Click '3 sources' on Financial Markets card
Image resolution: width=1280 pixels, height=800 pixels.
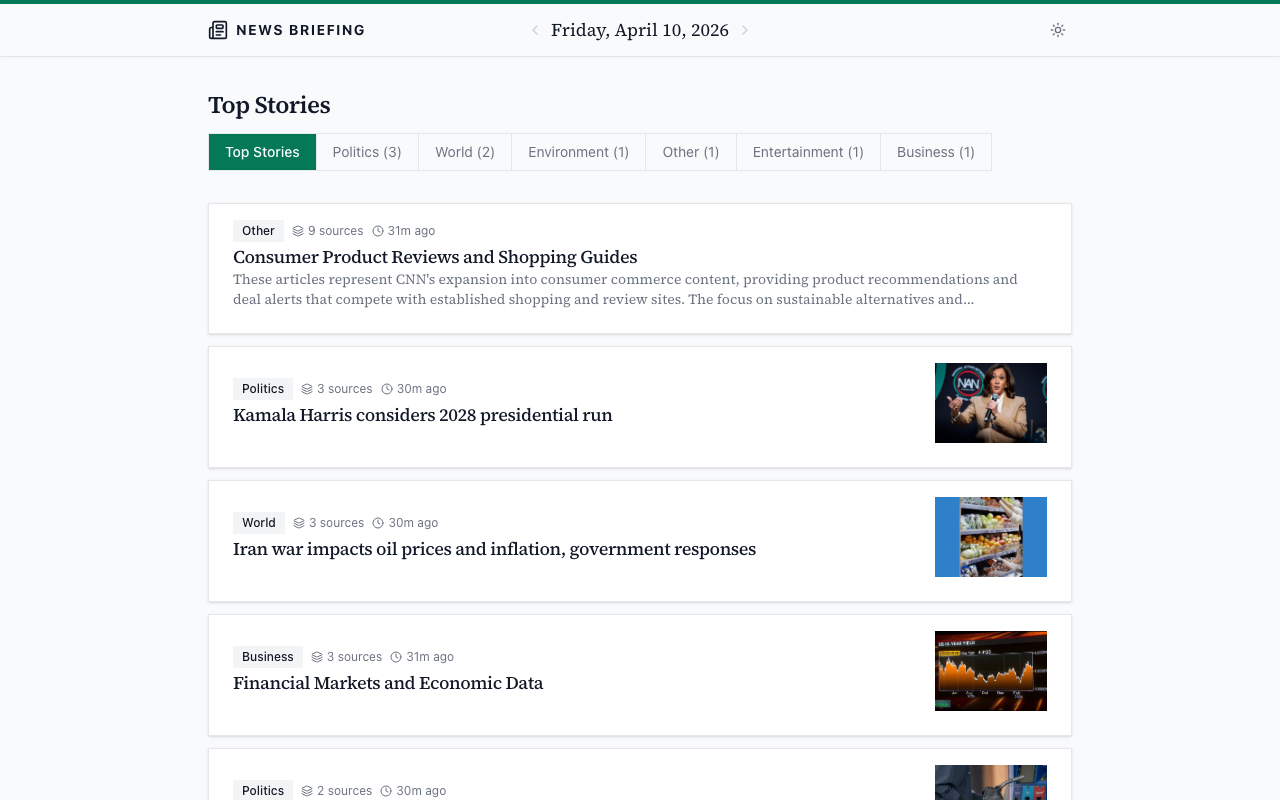[x=354, y=657]
